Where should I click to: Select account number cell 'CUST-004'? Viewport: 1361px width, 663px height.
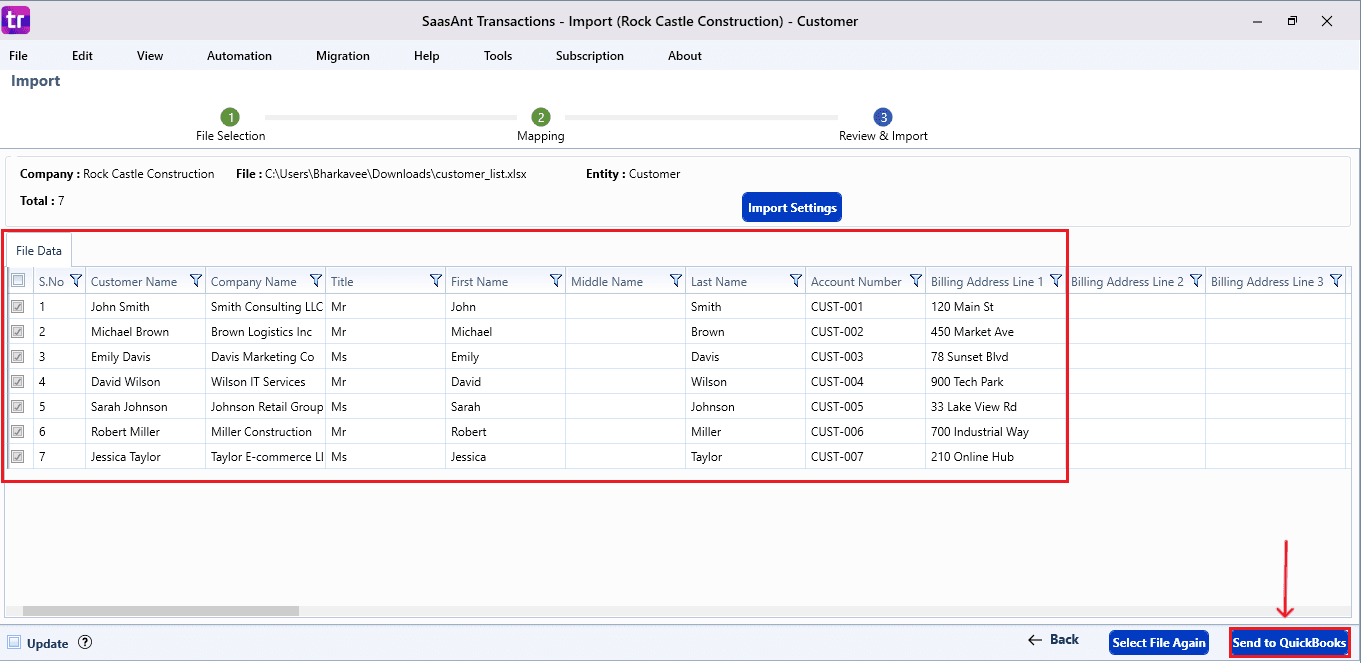click(866, 382)
